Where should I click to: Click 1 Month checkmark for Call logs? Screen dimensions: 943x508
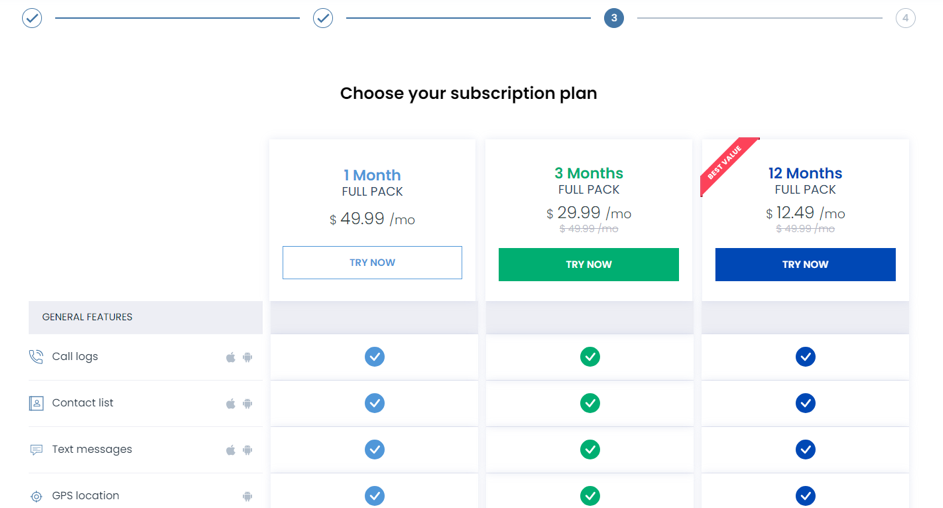[x=374, y=357]
